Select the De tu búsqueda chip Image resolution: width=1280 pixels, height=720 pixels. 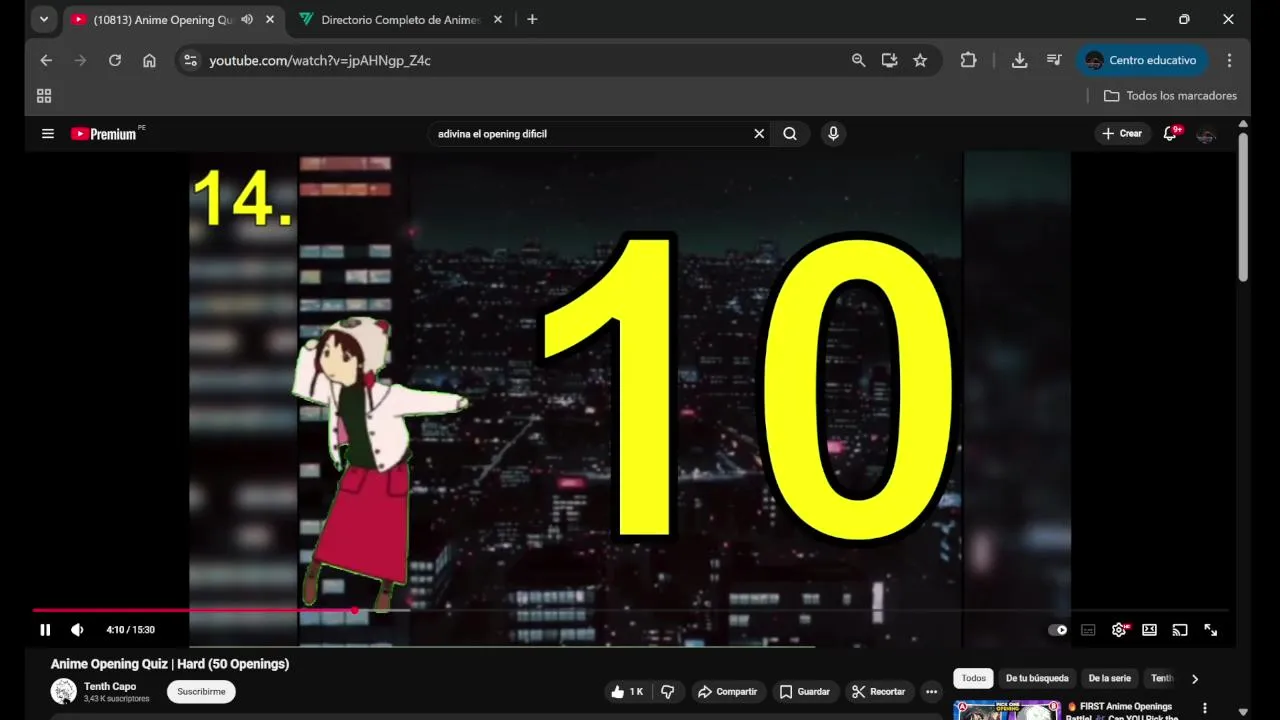(x=1037, y=678)
